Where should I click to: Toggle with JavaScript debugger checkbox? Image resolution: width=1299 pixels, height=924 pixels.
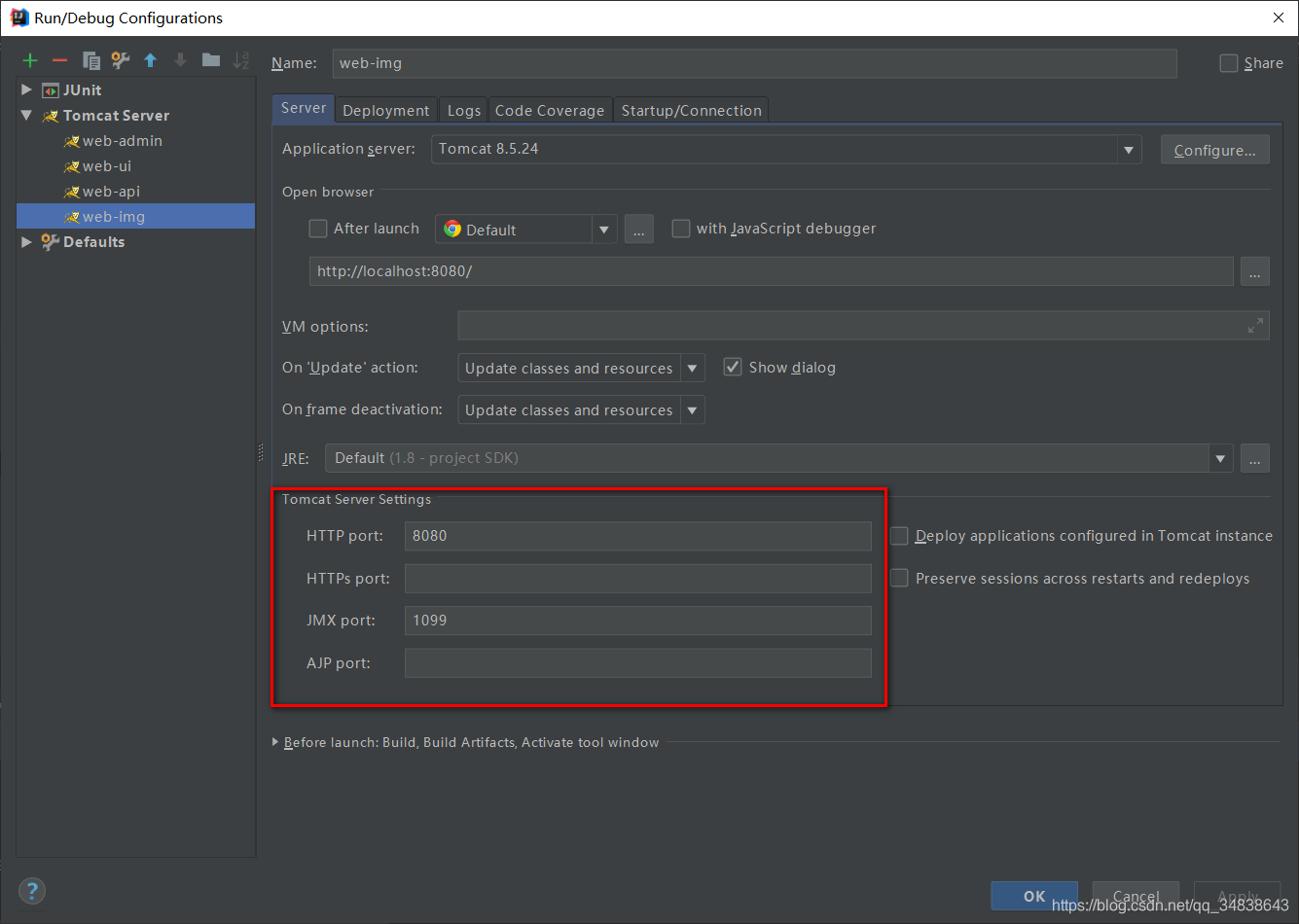pos(681,229)
